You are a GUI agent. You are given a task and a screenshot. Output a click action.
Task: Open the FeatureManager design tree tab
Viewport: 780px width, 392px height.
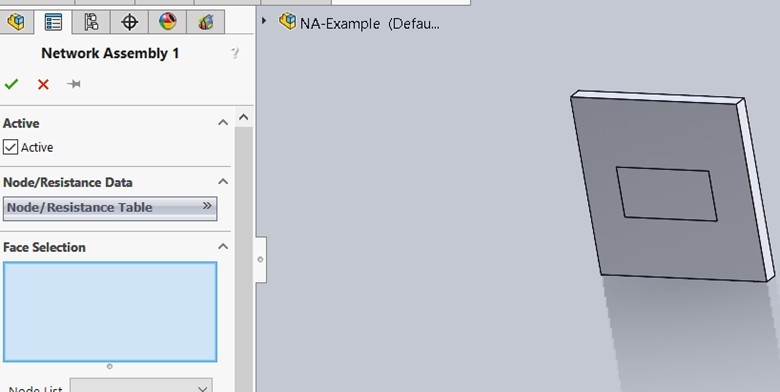pos(16,22)
